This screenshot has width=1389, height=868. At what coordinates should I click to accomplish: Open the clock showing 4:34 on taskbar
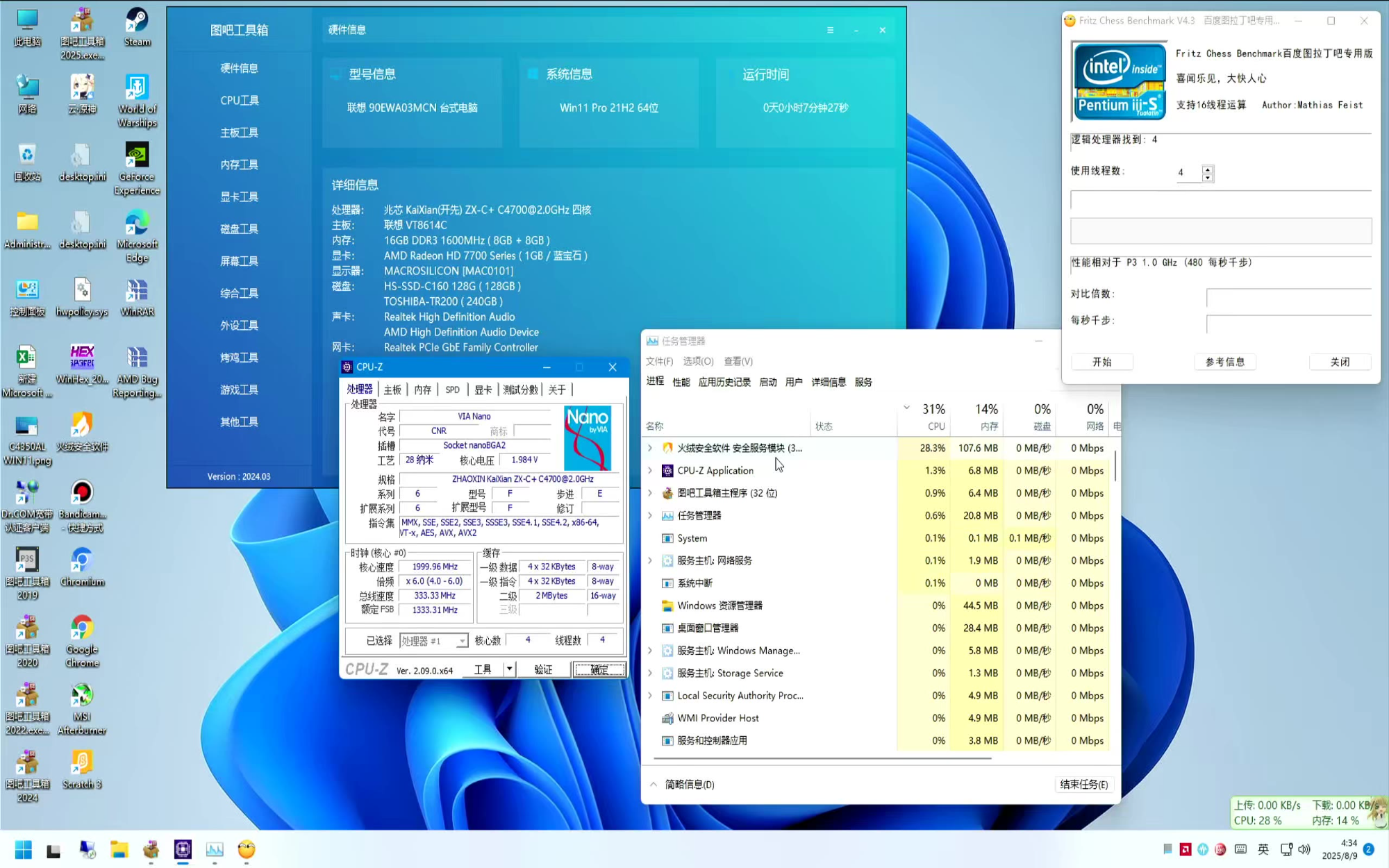(1339, 849)
